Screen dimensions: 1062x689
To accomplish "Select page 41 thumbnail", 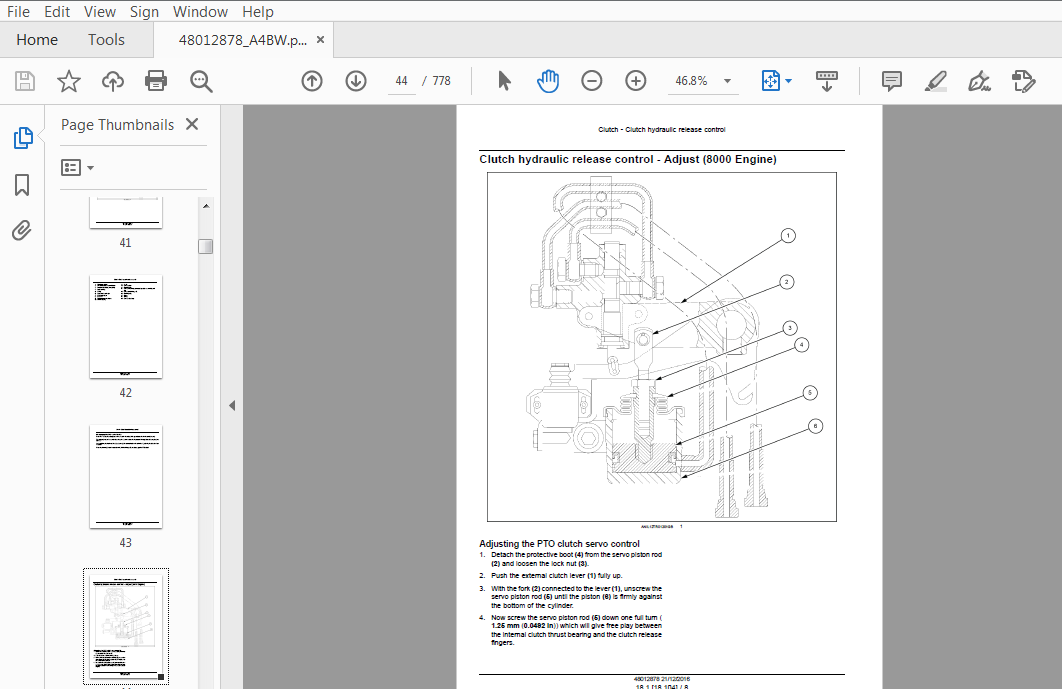I will click(x=126, y=213).
